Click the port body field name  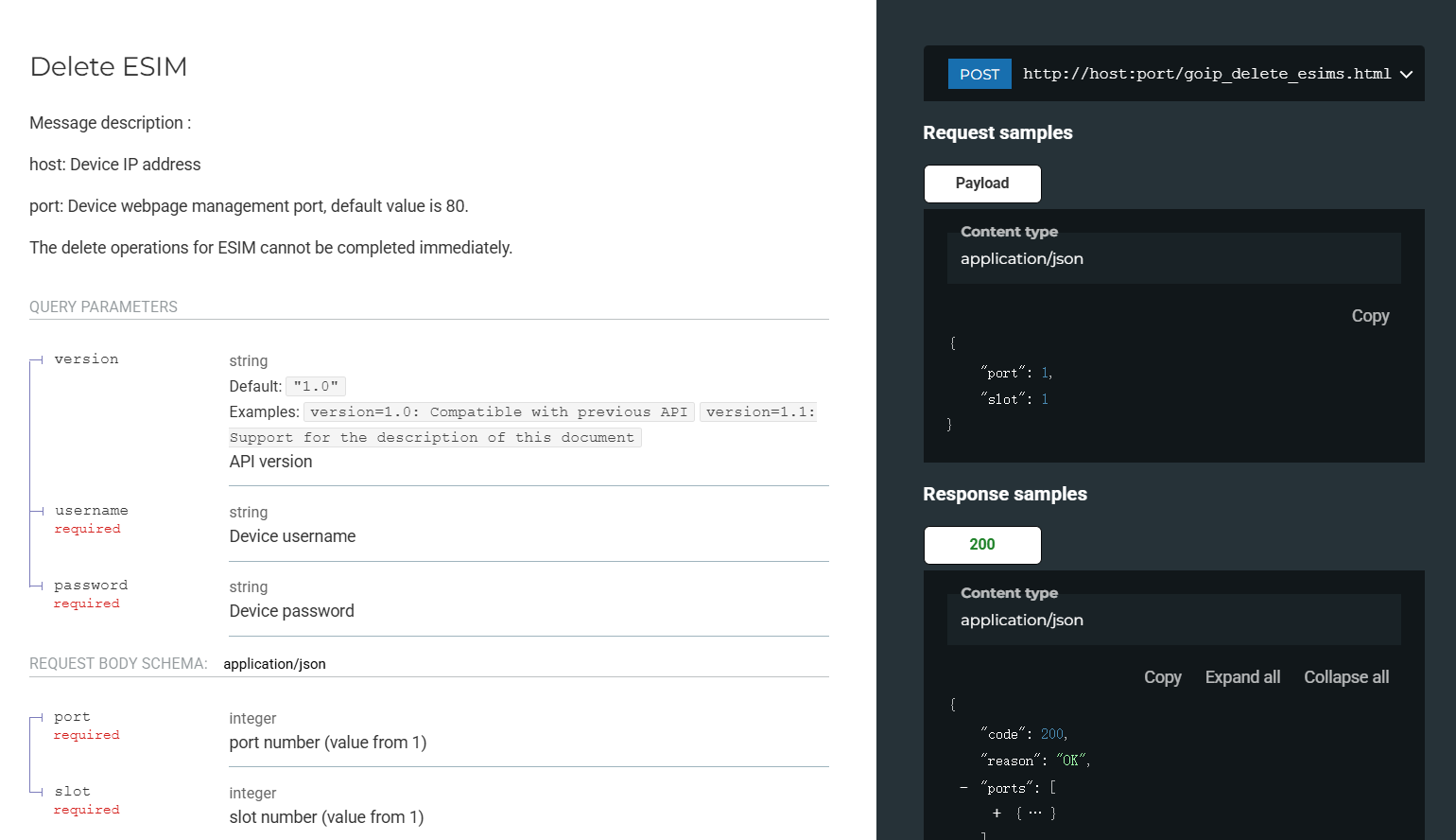(x=73, y=717)
